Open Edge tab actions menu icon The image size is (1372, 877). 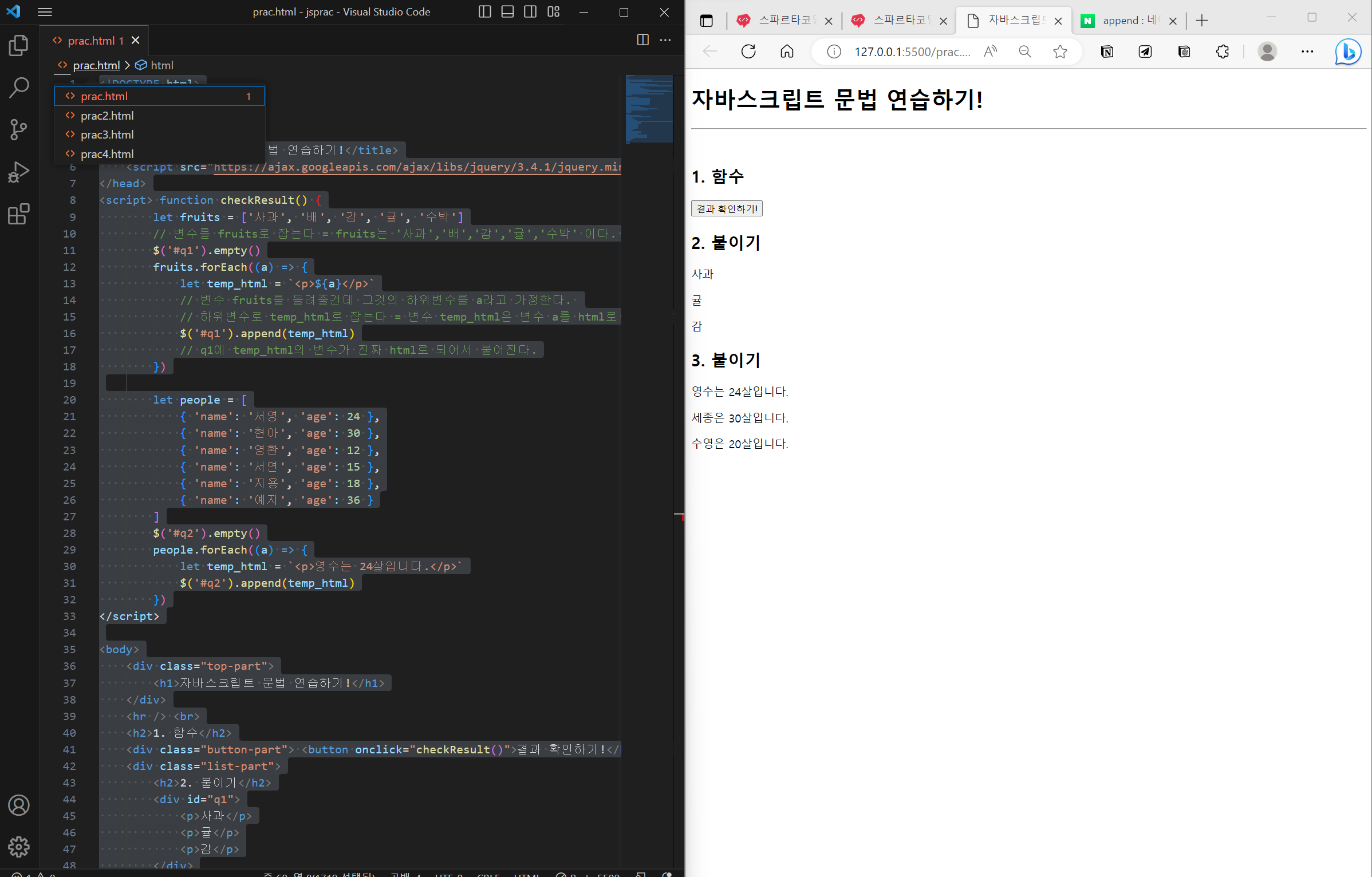click(707, 21)
